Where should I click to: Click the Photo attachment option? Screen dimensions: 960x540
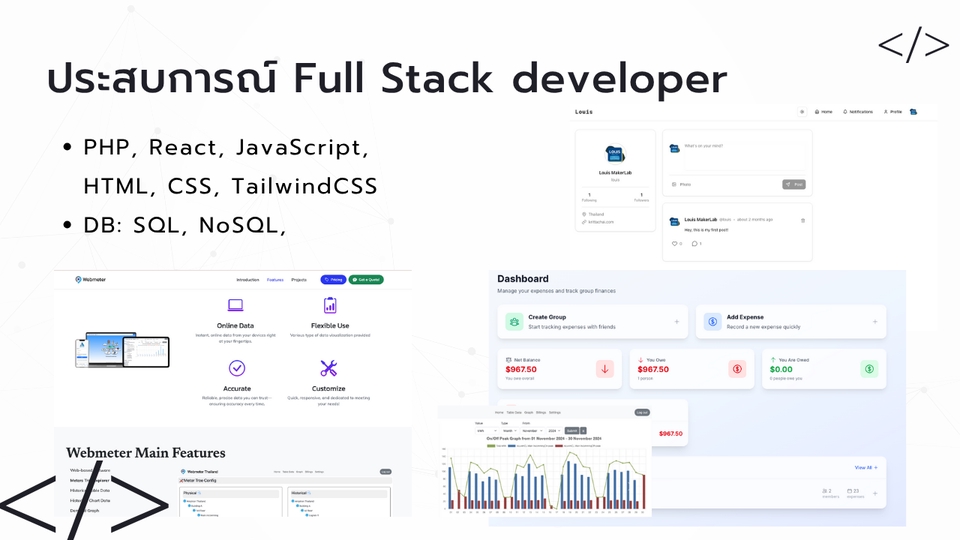(681, 184)
